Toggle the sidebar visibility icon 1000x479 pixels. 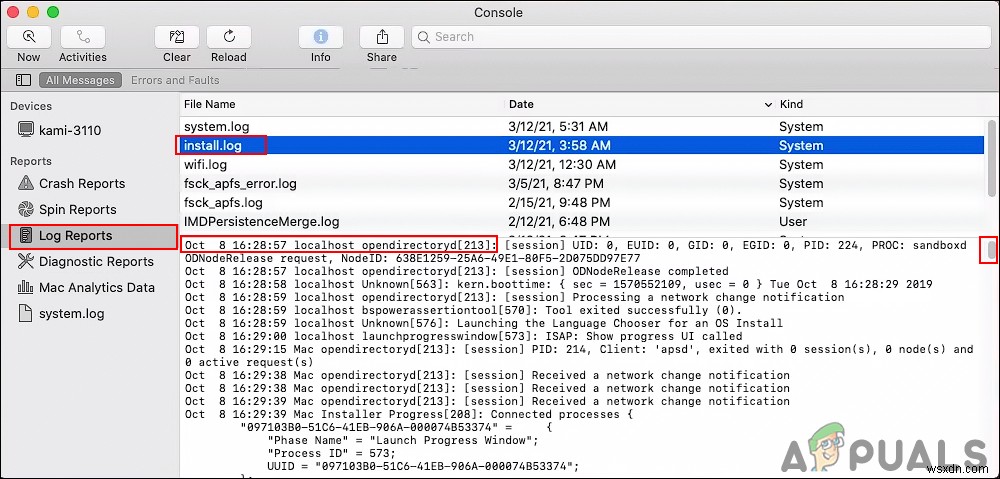[x=24, y=80]
